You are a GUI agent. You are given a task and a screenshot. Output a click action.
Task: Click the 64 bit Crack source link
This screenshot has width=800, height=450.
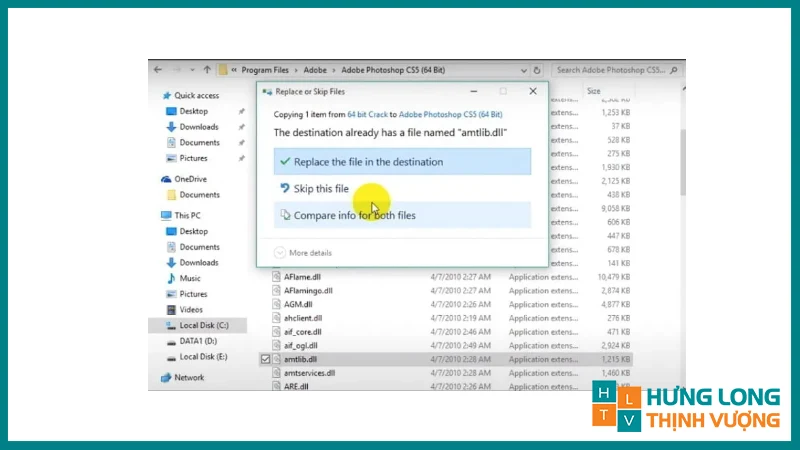pyautogui.click(x=366, y=115)
